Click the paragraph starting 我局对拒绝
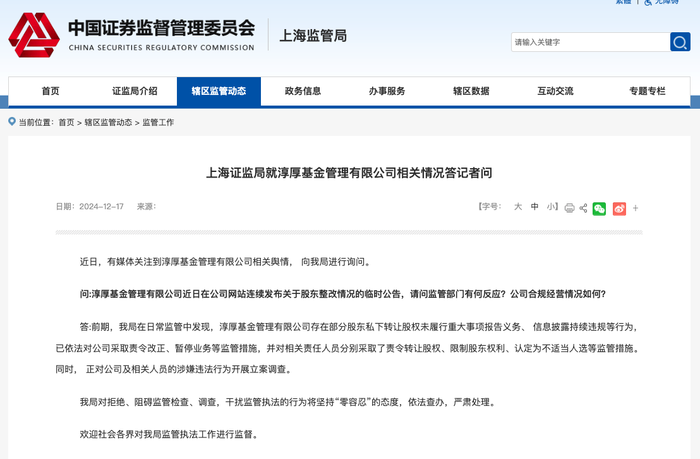This screenshot has height=459, width=700. pos(288,402)
